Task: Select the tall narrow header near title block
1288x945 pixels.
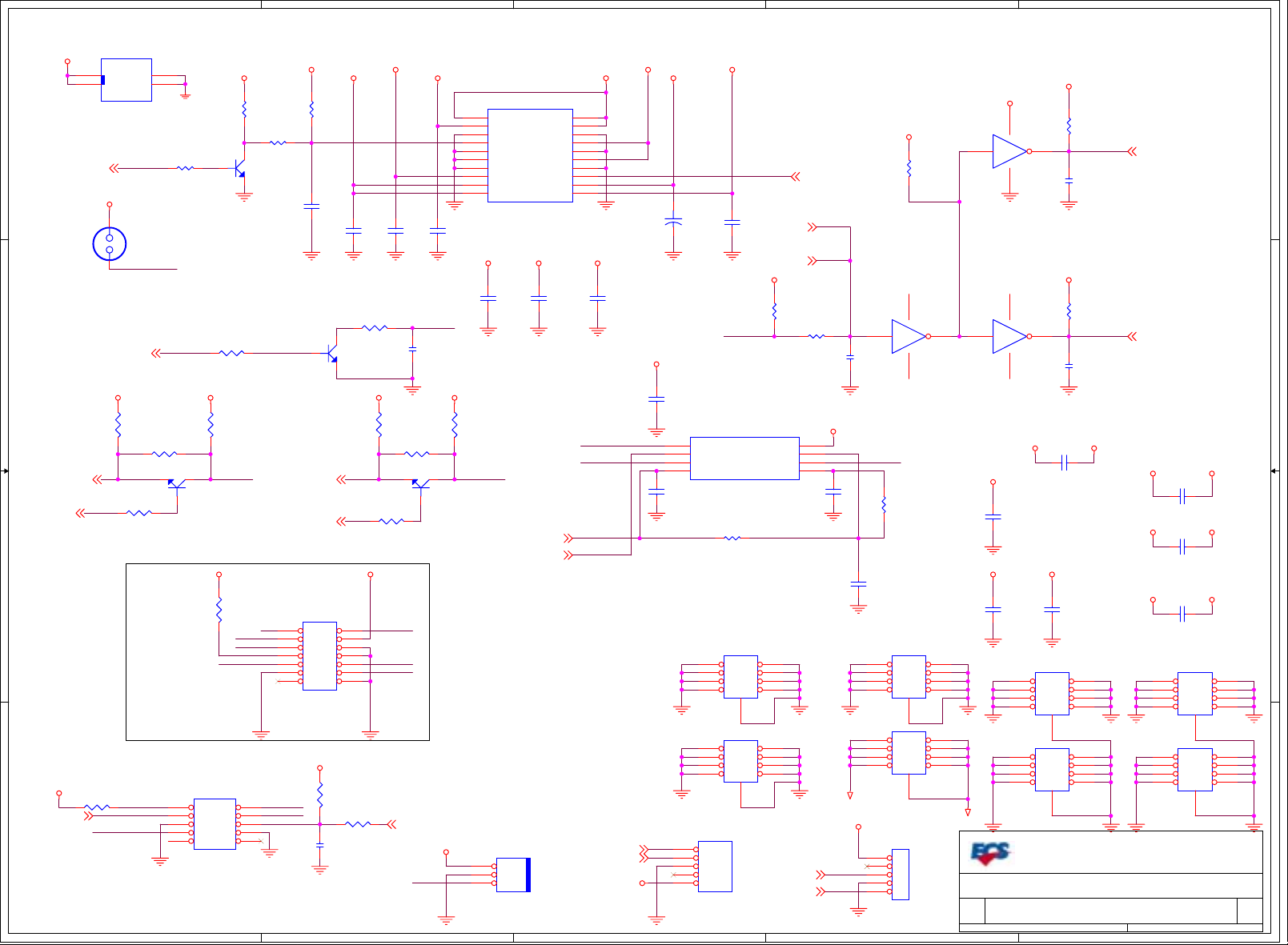Action: 901,875
